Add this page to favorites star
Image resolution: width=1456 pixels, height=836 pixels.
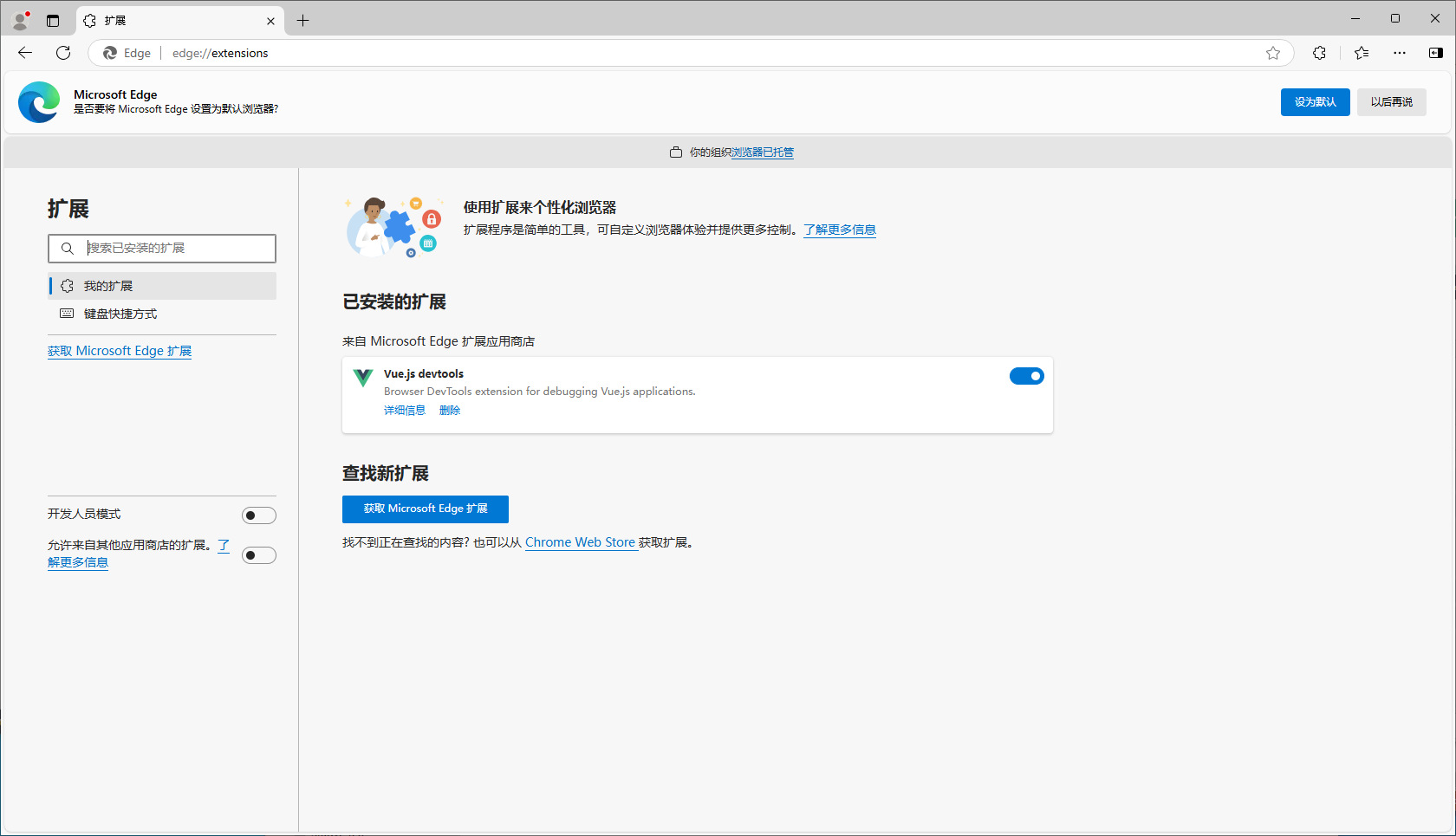pos(1273,53)
